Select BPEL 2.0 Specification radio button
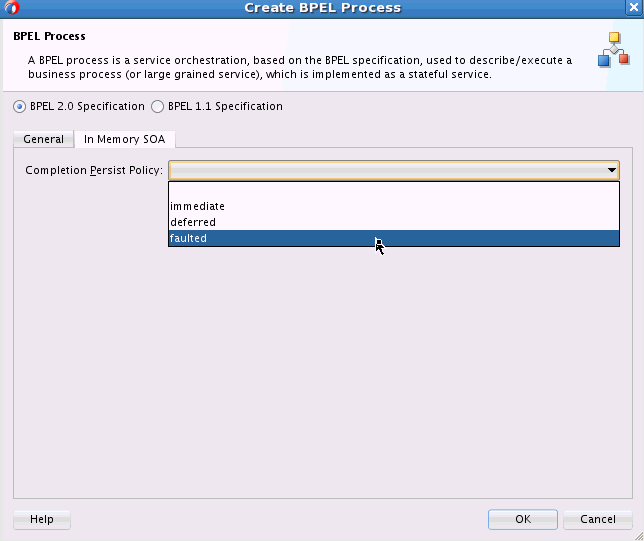 point(19,107)
